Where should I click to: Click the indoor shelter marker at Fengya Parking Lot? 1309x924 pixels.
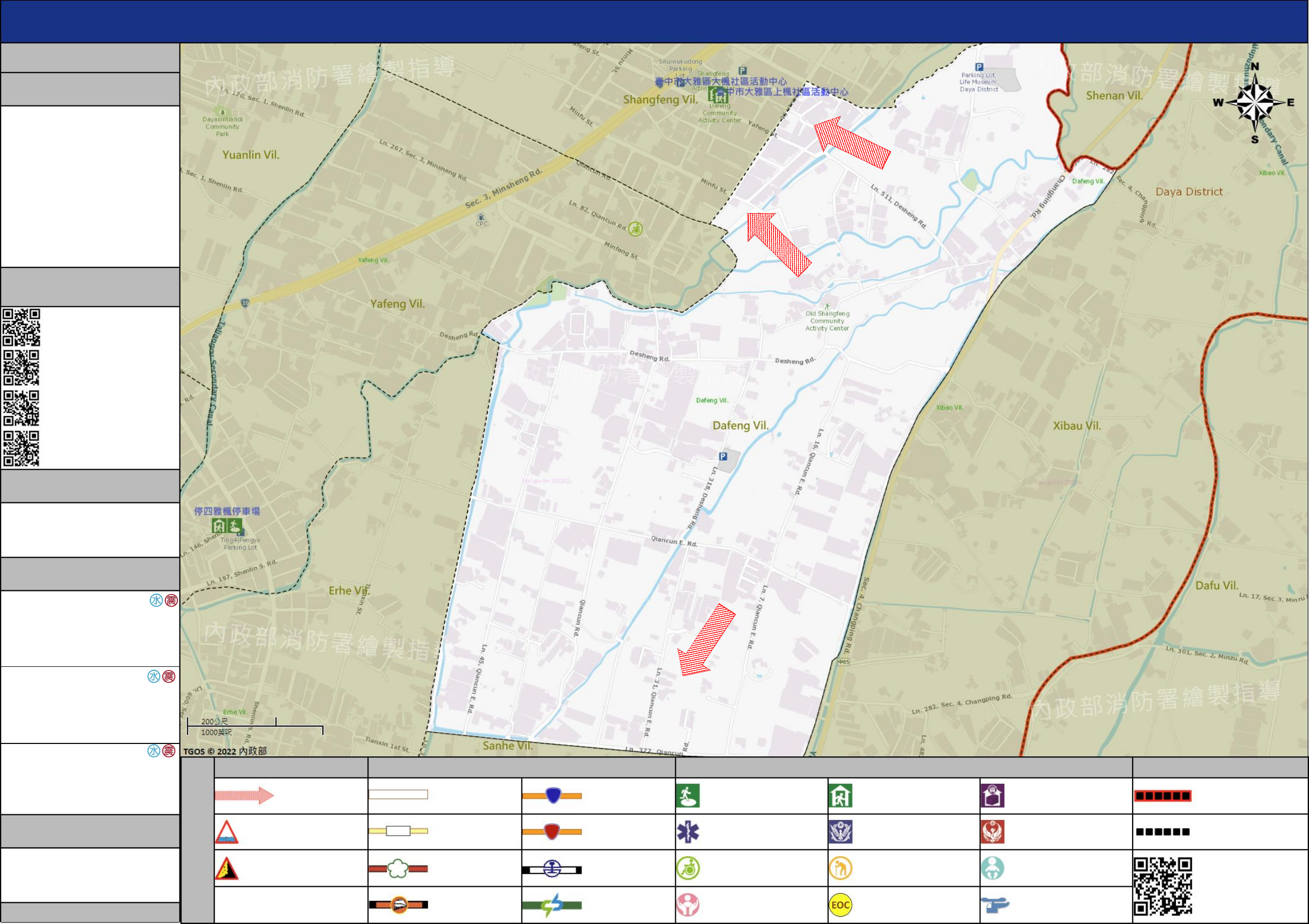219,526
